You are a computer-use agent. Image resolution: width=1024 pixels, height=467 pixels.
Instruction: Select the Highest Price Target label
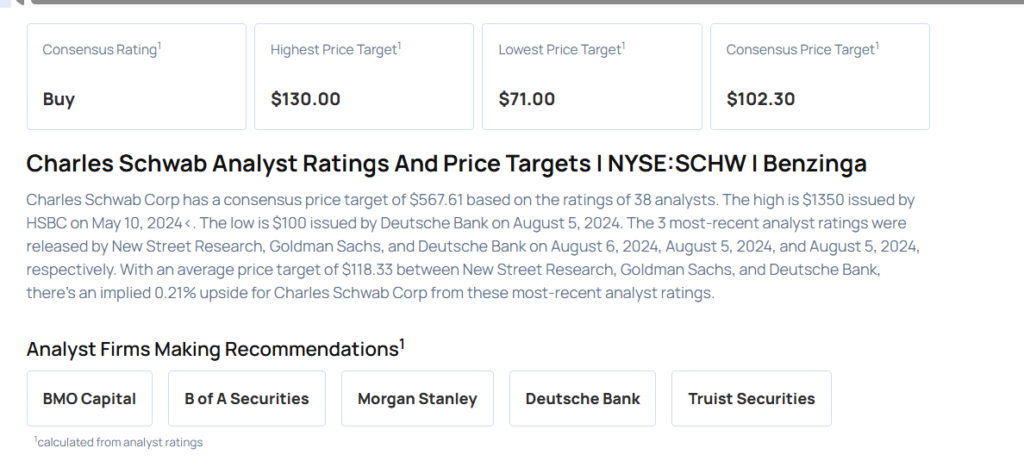pos(333,49)
